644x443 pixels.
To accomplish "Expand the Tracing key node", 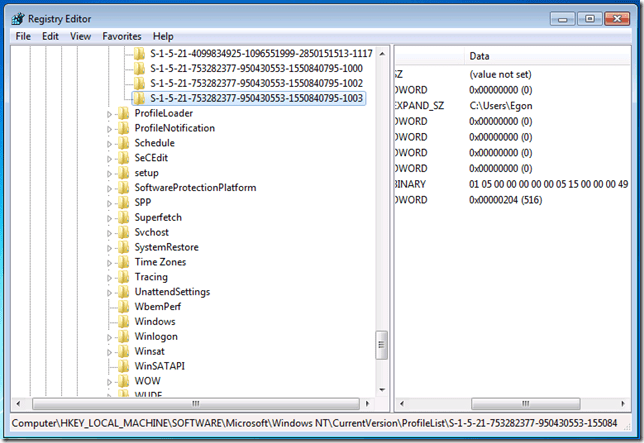I will pyautogui.click(x=110, y=277).
